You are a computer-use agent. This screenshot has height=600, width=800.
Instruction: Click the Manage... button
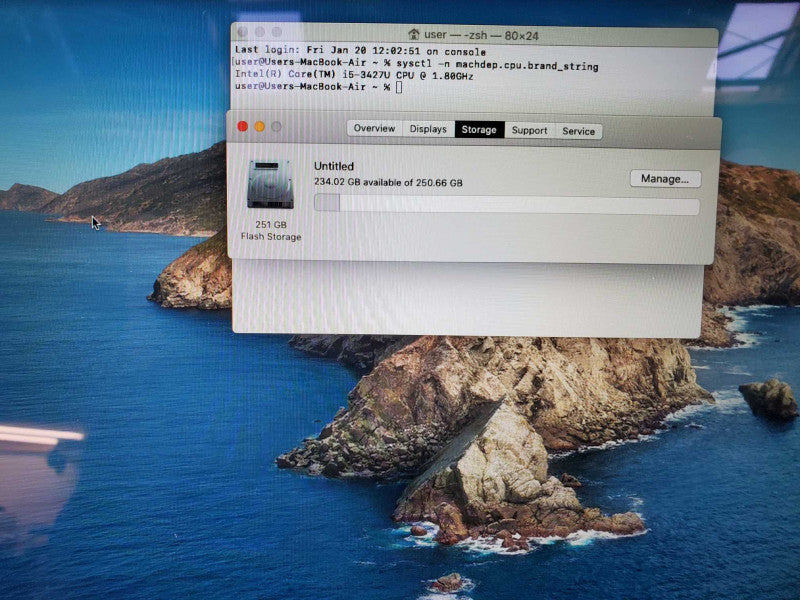tap(665, 179)
